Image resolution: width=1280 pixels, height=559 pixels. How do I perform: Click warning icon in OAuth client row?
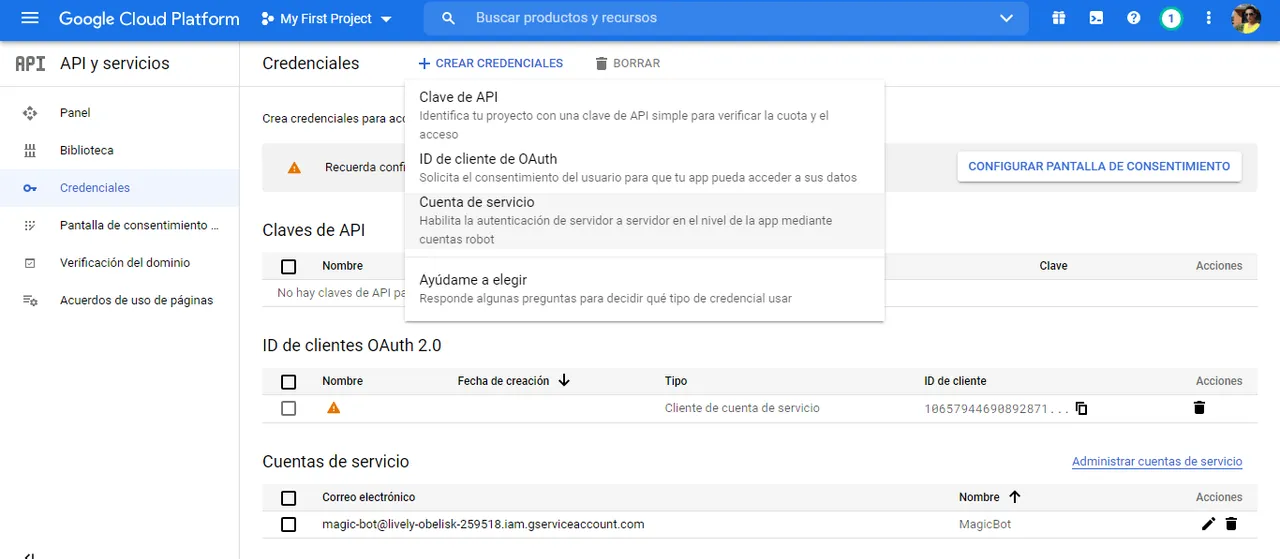(x=333, y=408)
